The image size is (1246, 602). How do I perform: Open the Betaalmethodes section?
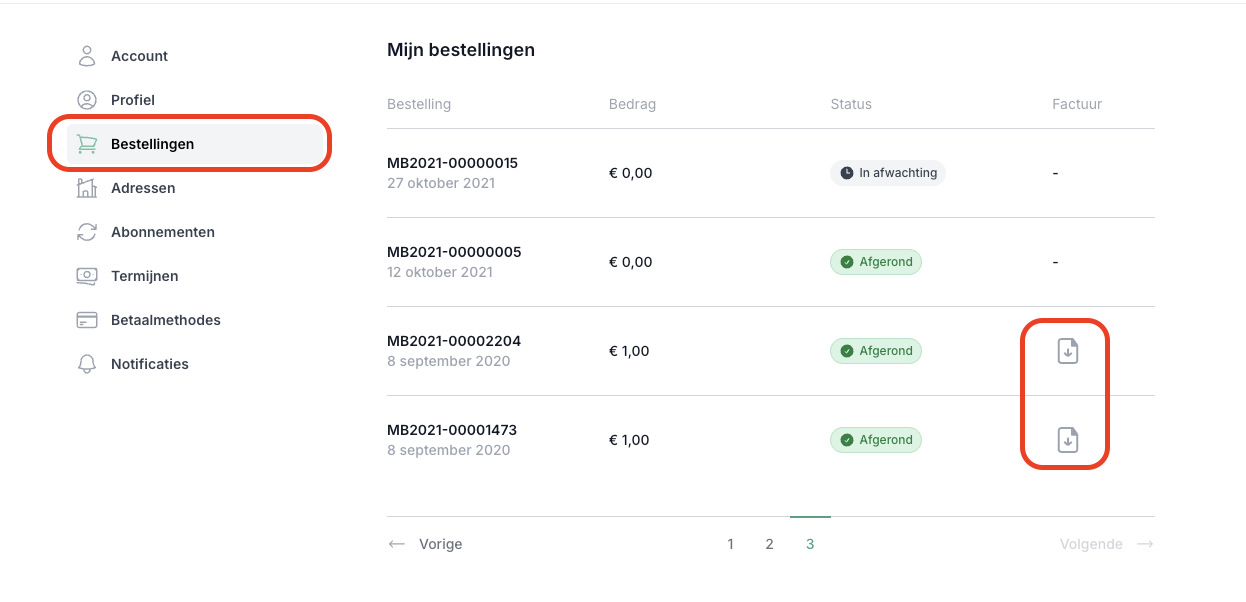click(165, 320)
